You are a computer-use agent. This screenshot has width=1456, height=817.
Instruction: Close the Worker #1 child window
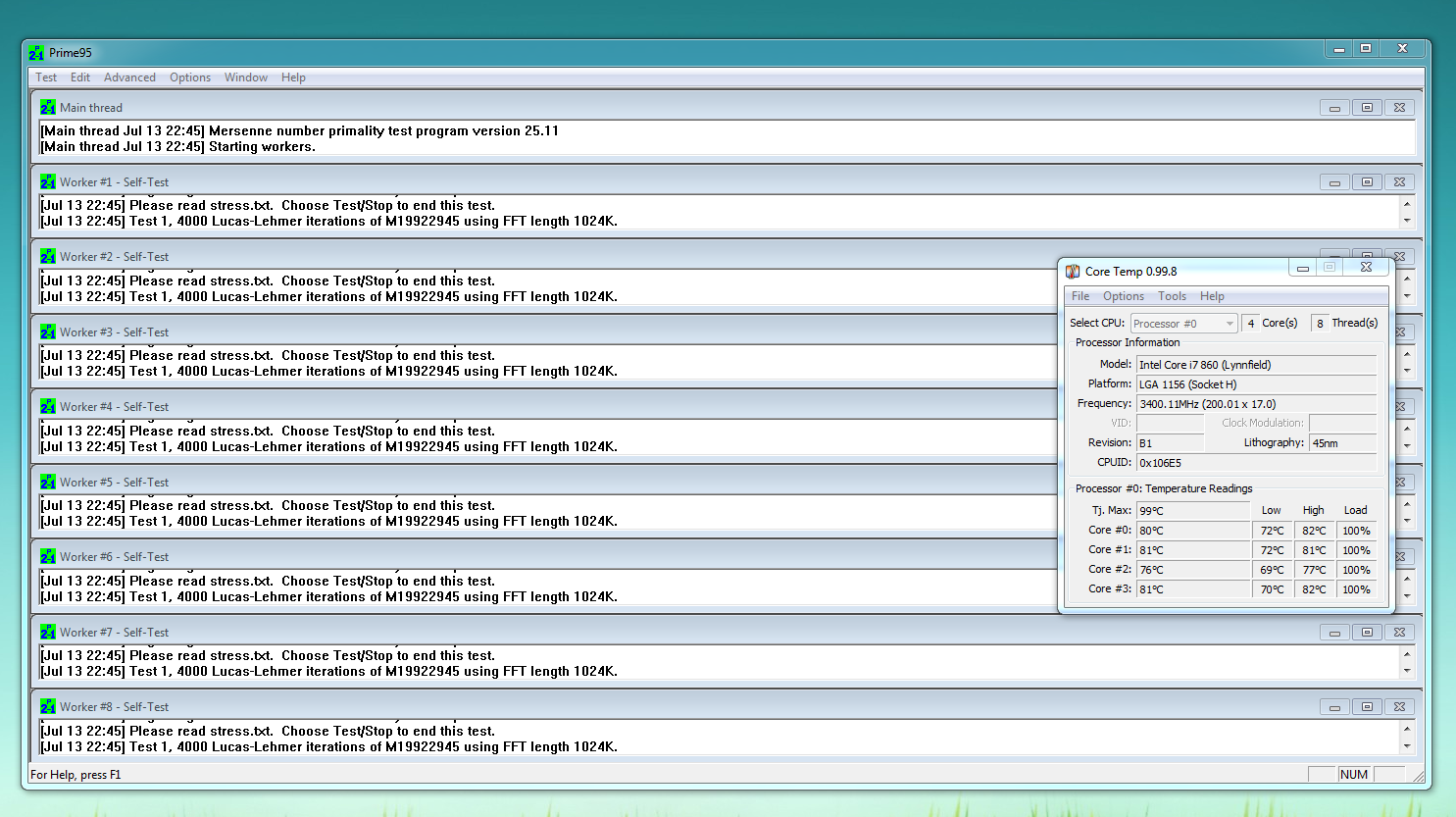pos(1399,182)
